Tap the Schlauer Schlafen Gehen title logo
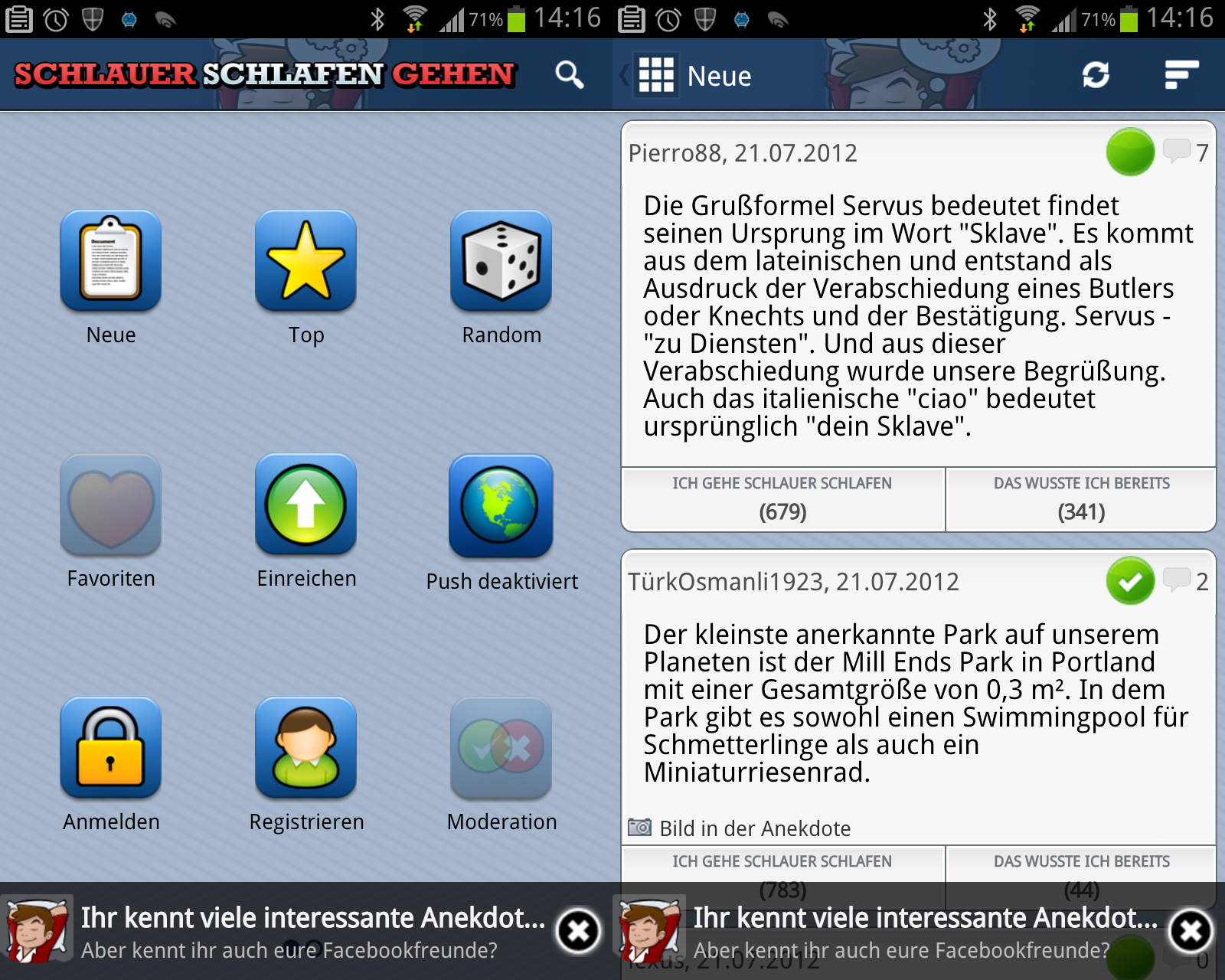1225x980 pixels. (x=265, y=74)
